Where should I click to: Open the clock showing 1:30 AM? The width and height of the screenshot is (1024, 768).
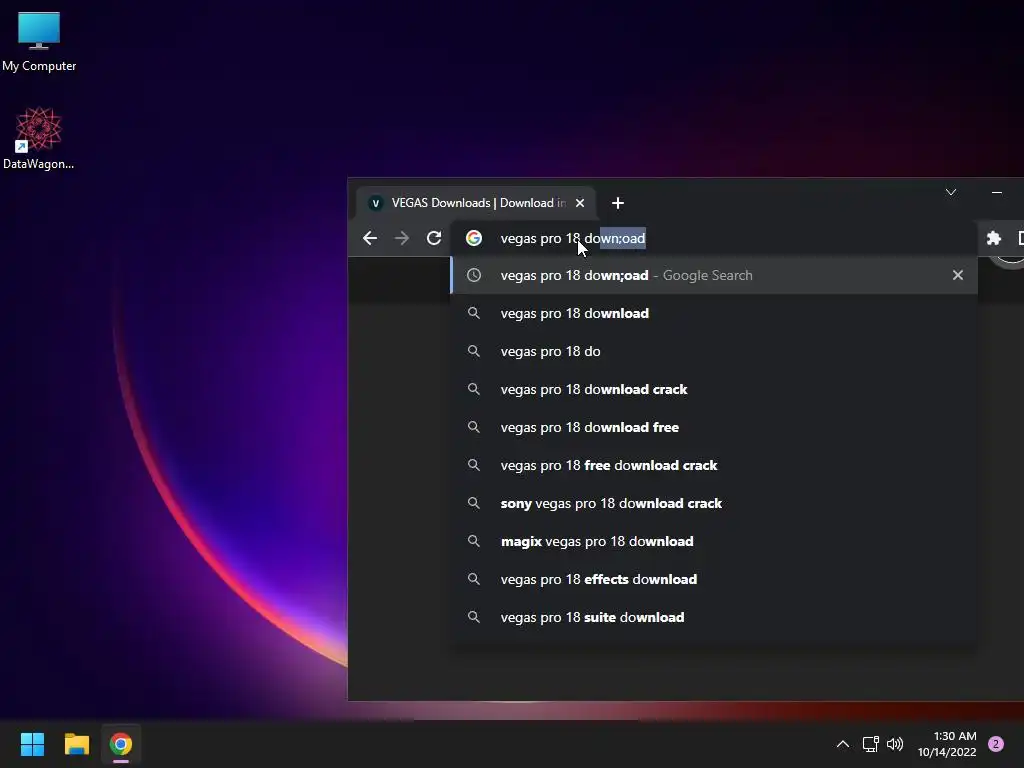click(x=947, y=744)
